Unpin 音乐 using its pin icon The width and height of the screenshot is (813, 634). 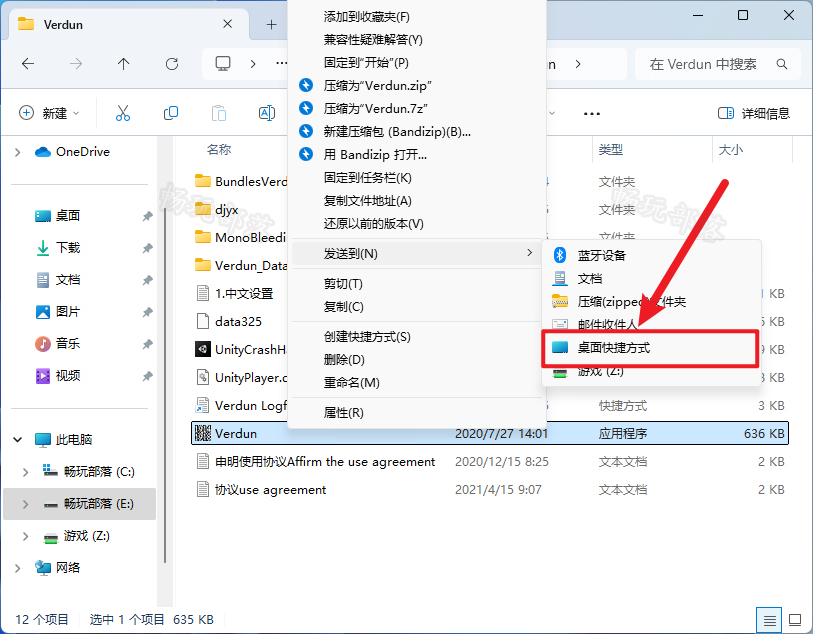tap(148, 344)
